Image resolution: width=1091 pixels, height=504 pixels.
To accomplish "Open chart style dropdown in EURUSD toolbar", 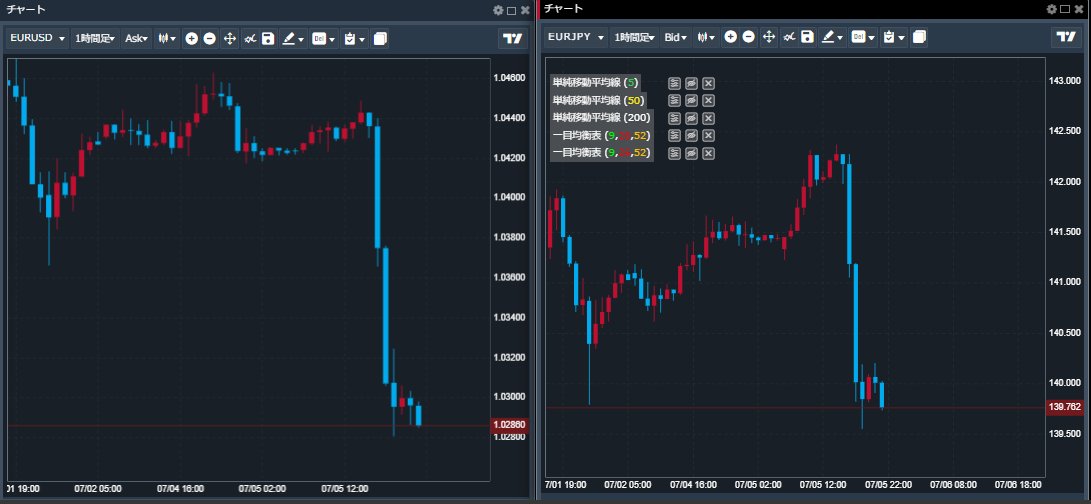I will click(x=167, y=39).
